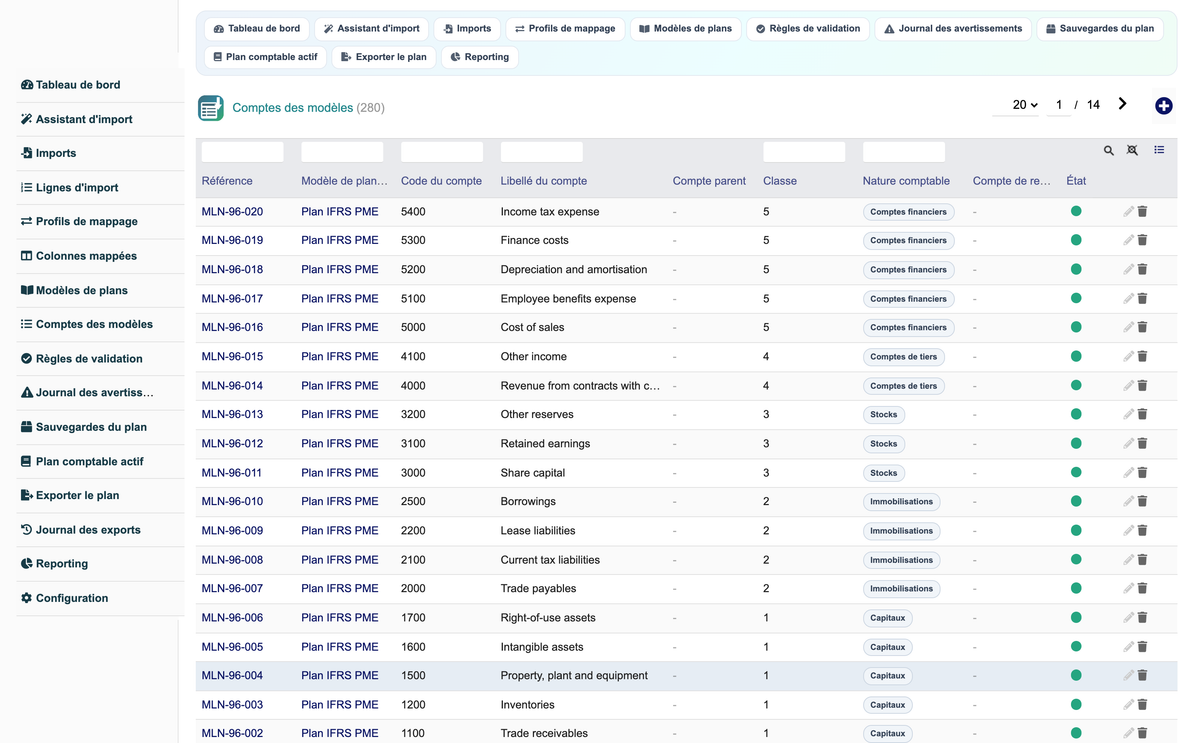Click Comptes financiers badge for Finance costs
1200x743 pixels.
click(908, 241)
